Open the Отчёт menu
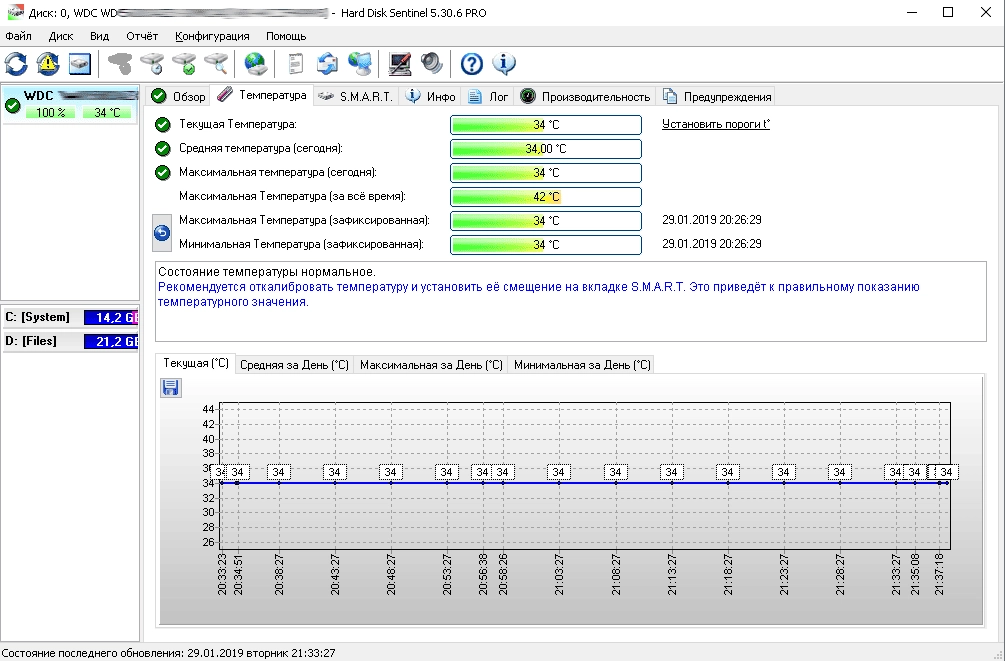The image size is (1005, 661). coord(142,36)
